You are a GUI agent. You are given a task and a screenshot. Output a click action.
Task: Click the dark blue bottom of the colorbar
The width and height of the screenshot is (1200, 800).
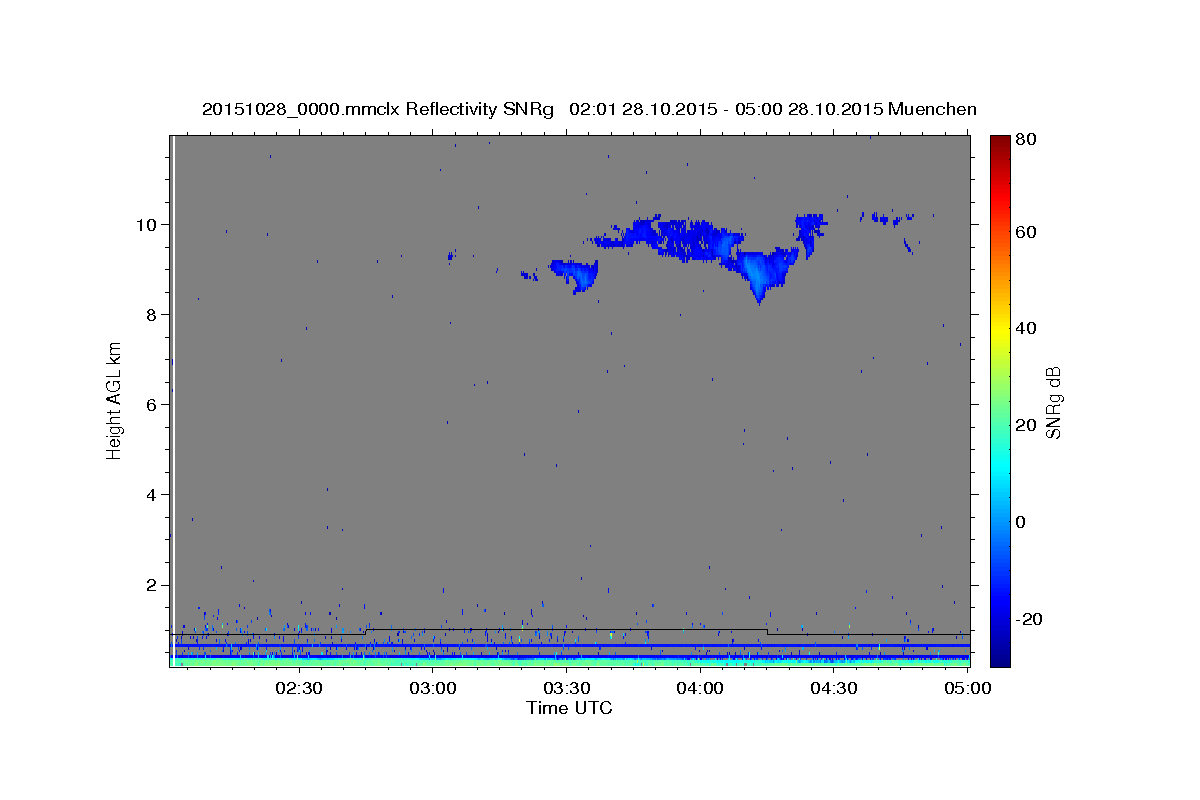[x=999, y=656]
